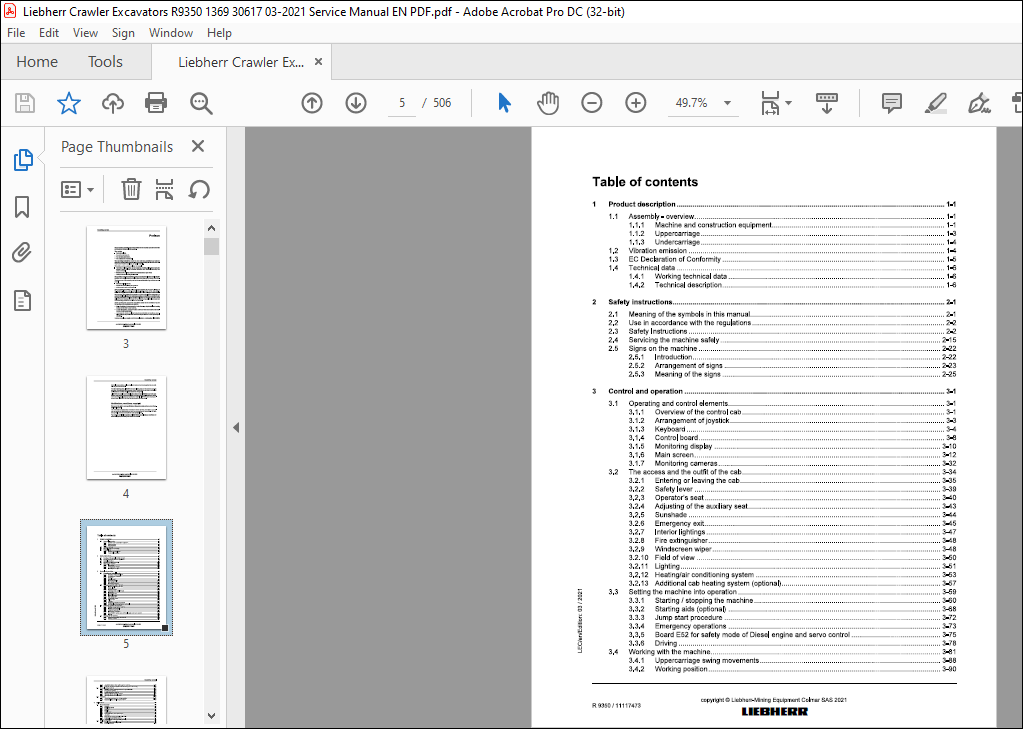The image size is (1023, 729).
Task: Choose the selection arrow tool
Action: click(x=504, y=103)
